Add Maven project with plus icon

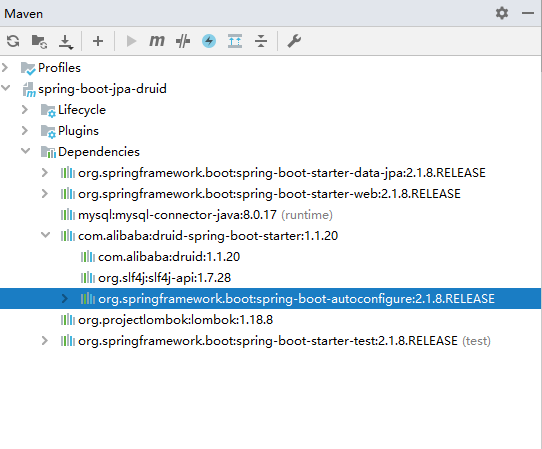click(x=98, y=41)
